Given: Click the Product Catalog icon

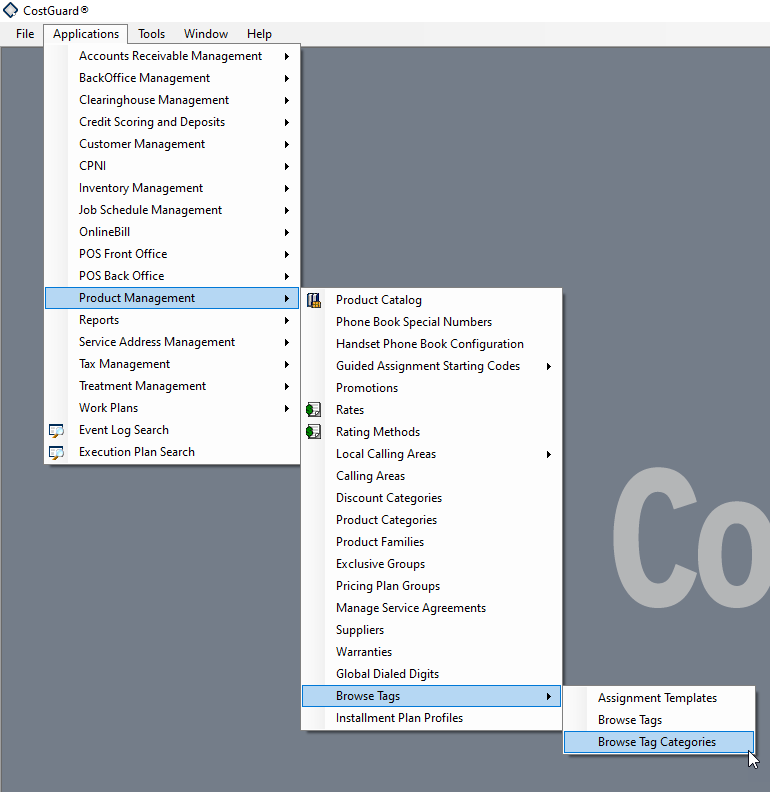Looking at the screenshot, I should point(314,300).
